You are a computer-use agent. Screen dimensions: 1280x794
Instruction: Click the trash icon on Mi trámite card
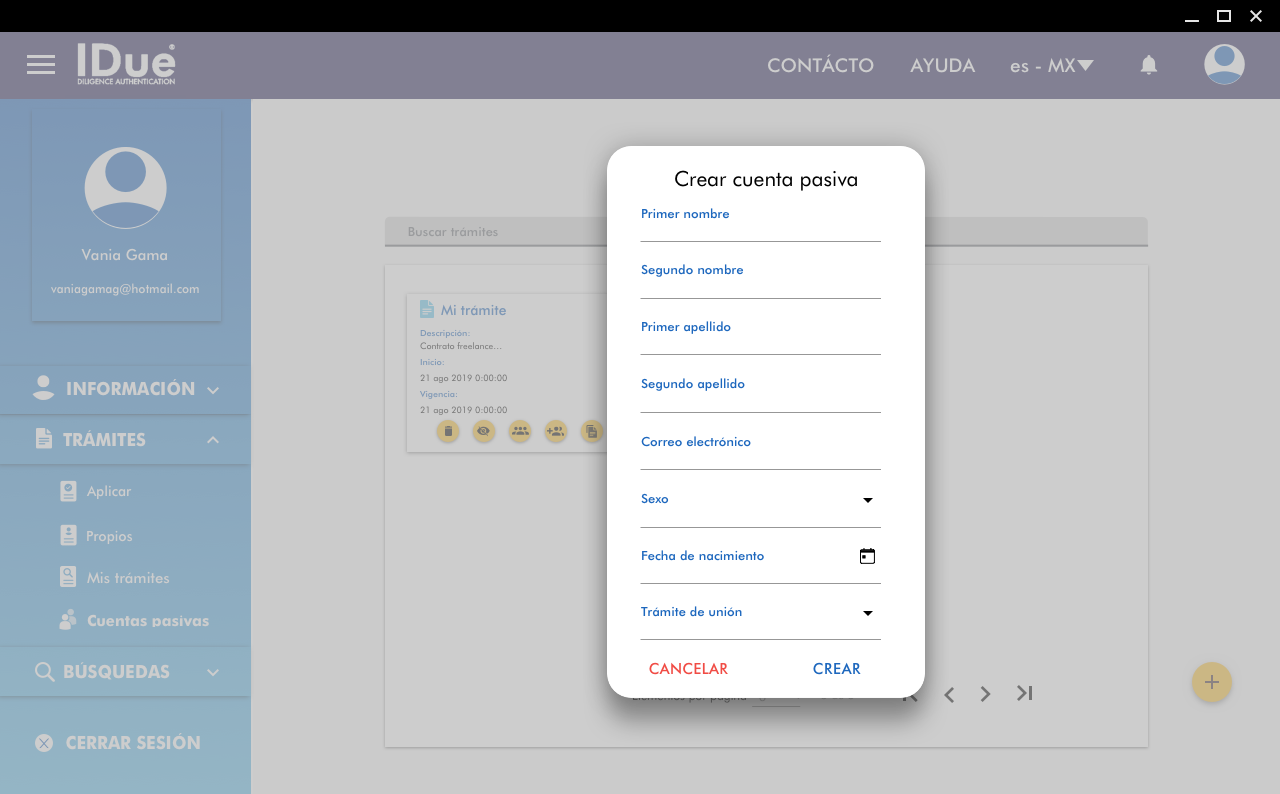pyautogui.click(x=448, y=431)
